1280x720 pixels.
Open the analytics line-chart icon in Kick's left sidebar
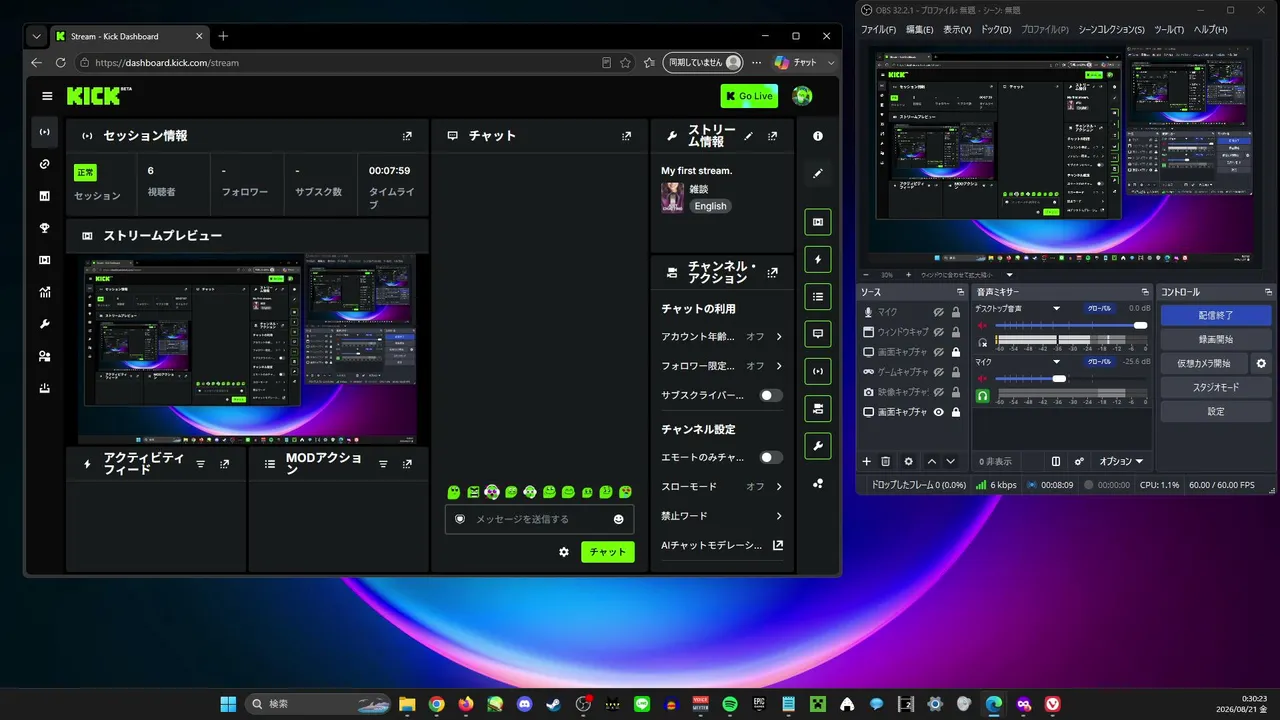(44, 292)
